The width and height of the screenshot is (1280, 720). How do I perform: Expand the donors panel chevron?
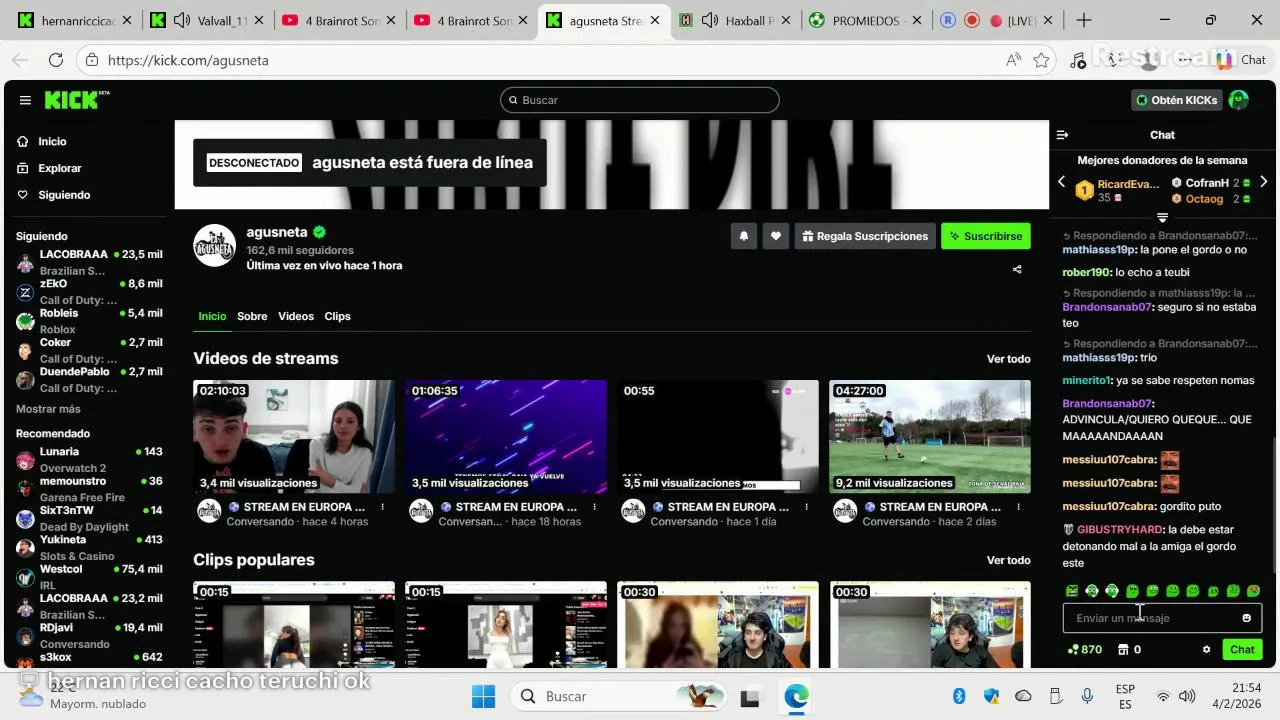[x=1162, y=218]
